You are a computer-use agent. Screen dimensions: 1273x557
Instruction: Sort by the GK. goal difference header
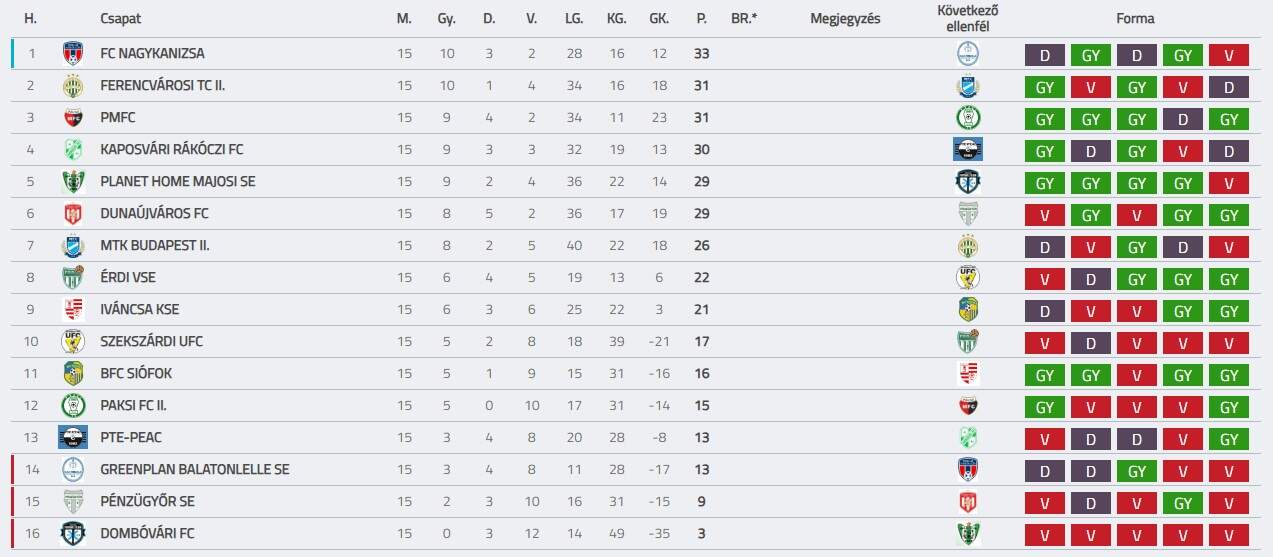659,18
